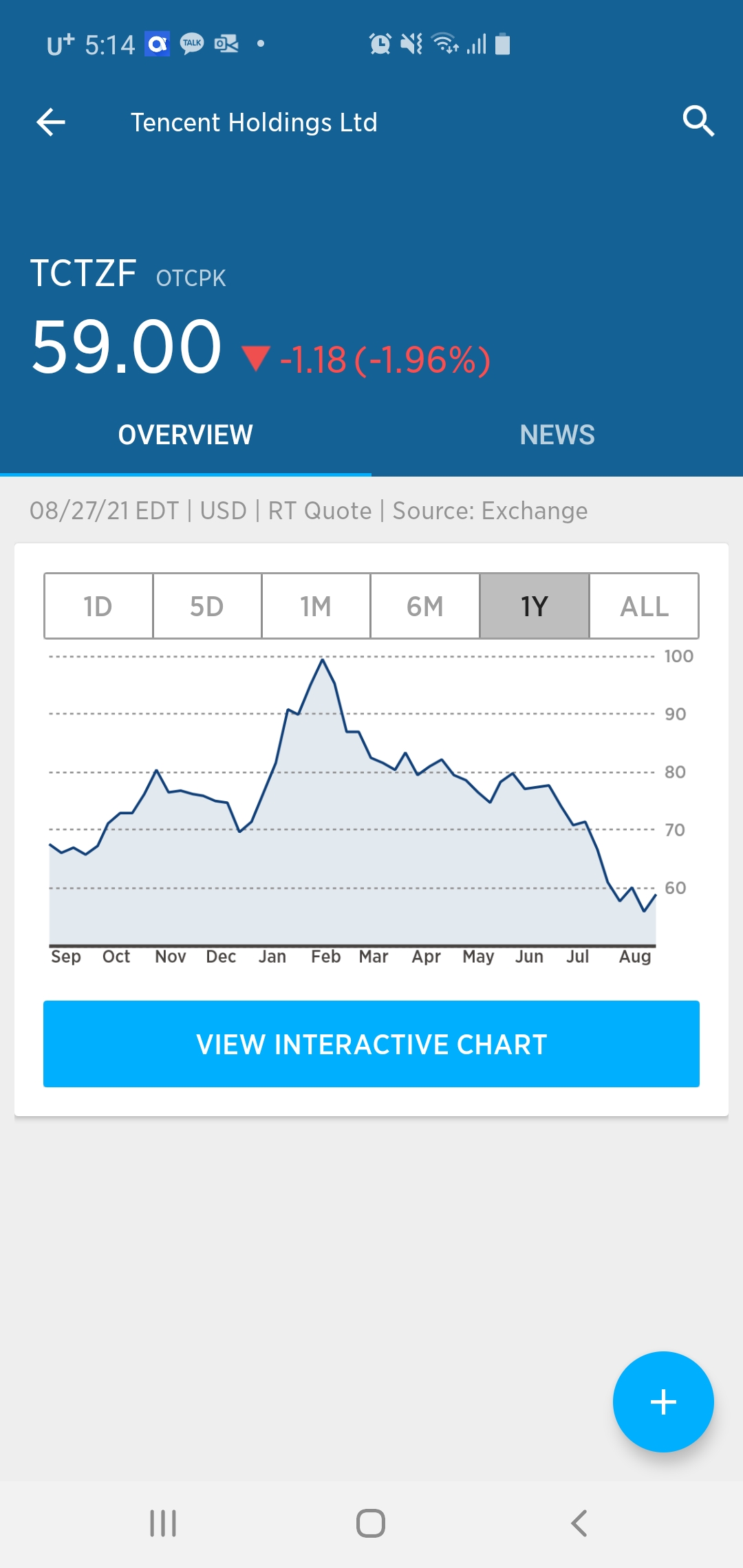Image resolution: width=743 pixels, height=1568 pixels.
Task: Select the 5D chart range
Action: pos(207,606)
